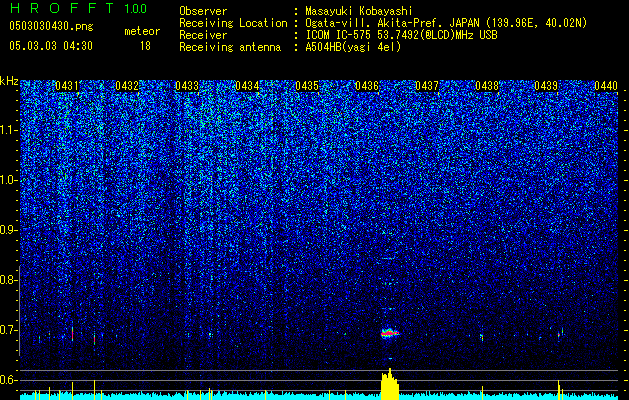The image size is (629, 400).
Task: Select observer name Masayuki Kobayashi
Action: (x=359, y=11)
